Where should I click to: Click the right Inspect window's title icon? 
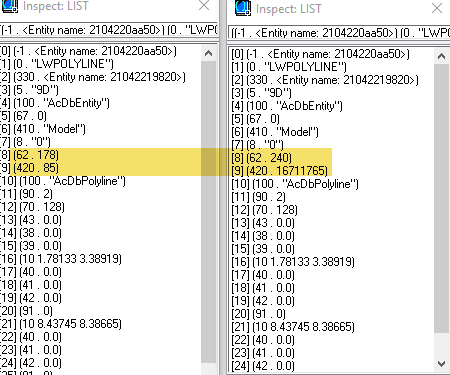click(243, 8)
